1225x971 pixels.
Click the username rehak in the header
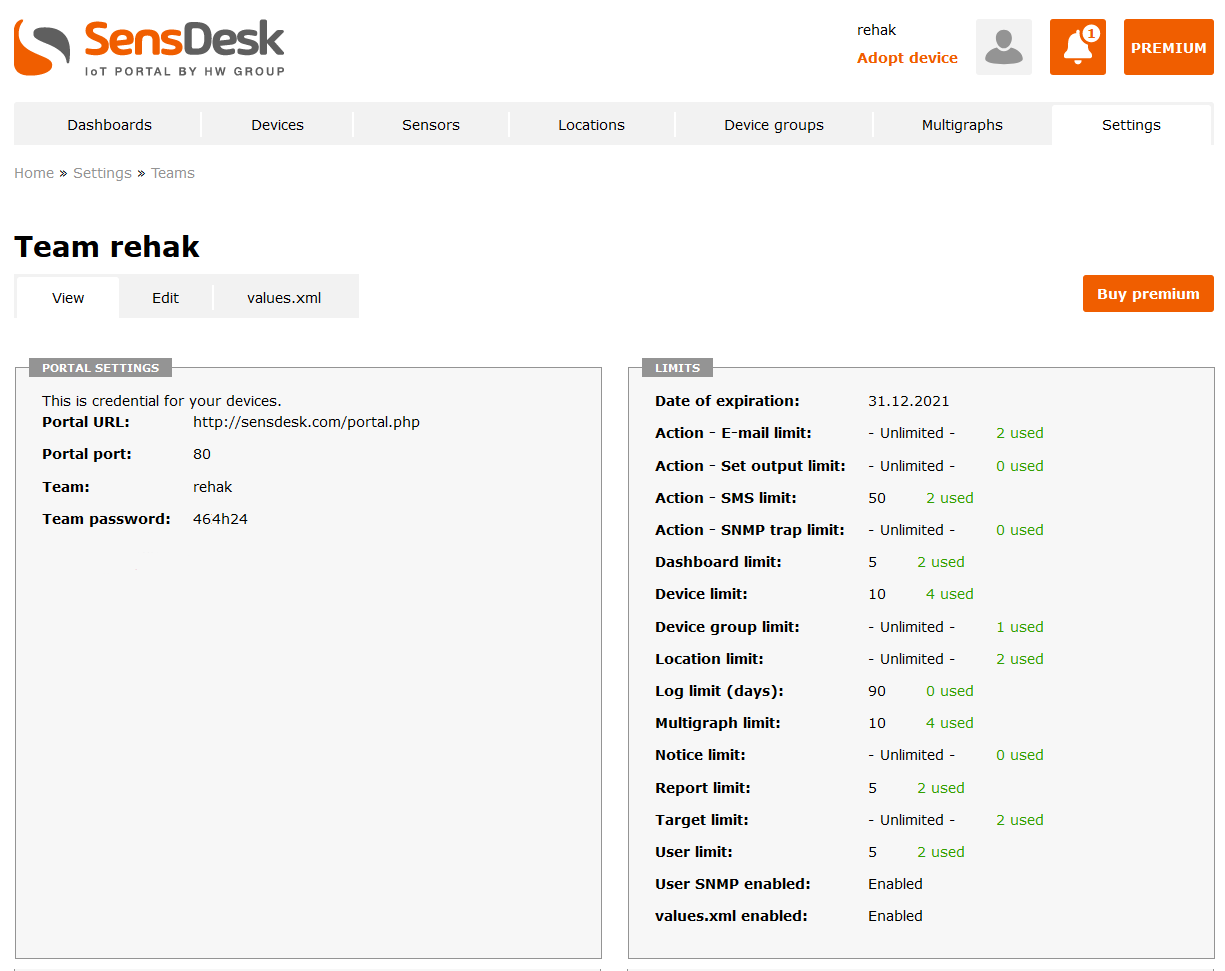[877, 30]
